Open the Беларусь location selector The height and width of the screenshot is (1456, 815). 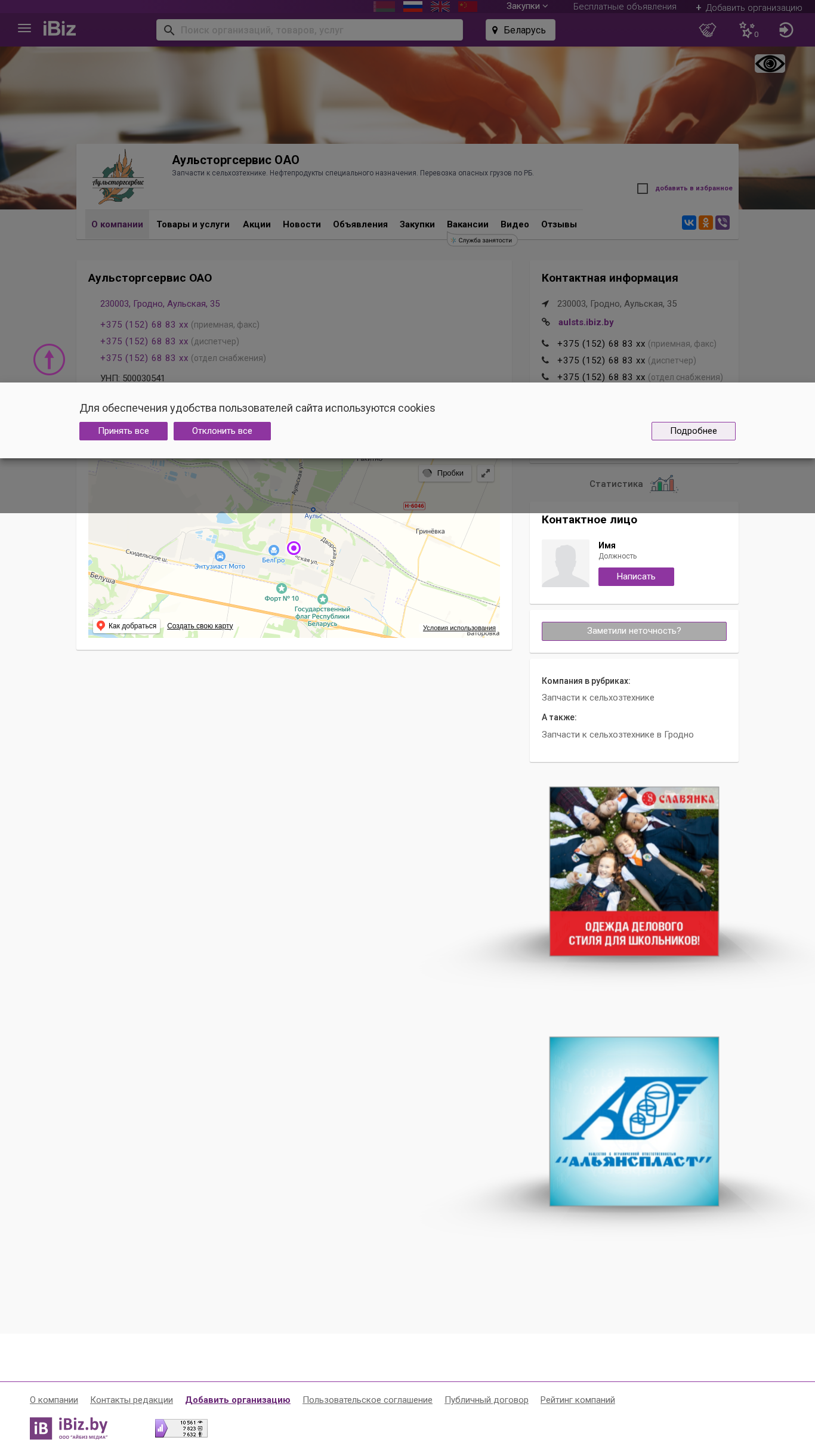click(520, 30)
